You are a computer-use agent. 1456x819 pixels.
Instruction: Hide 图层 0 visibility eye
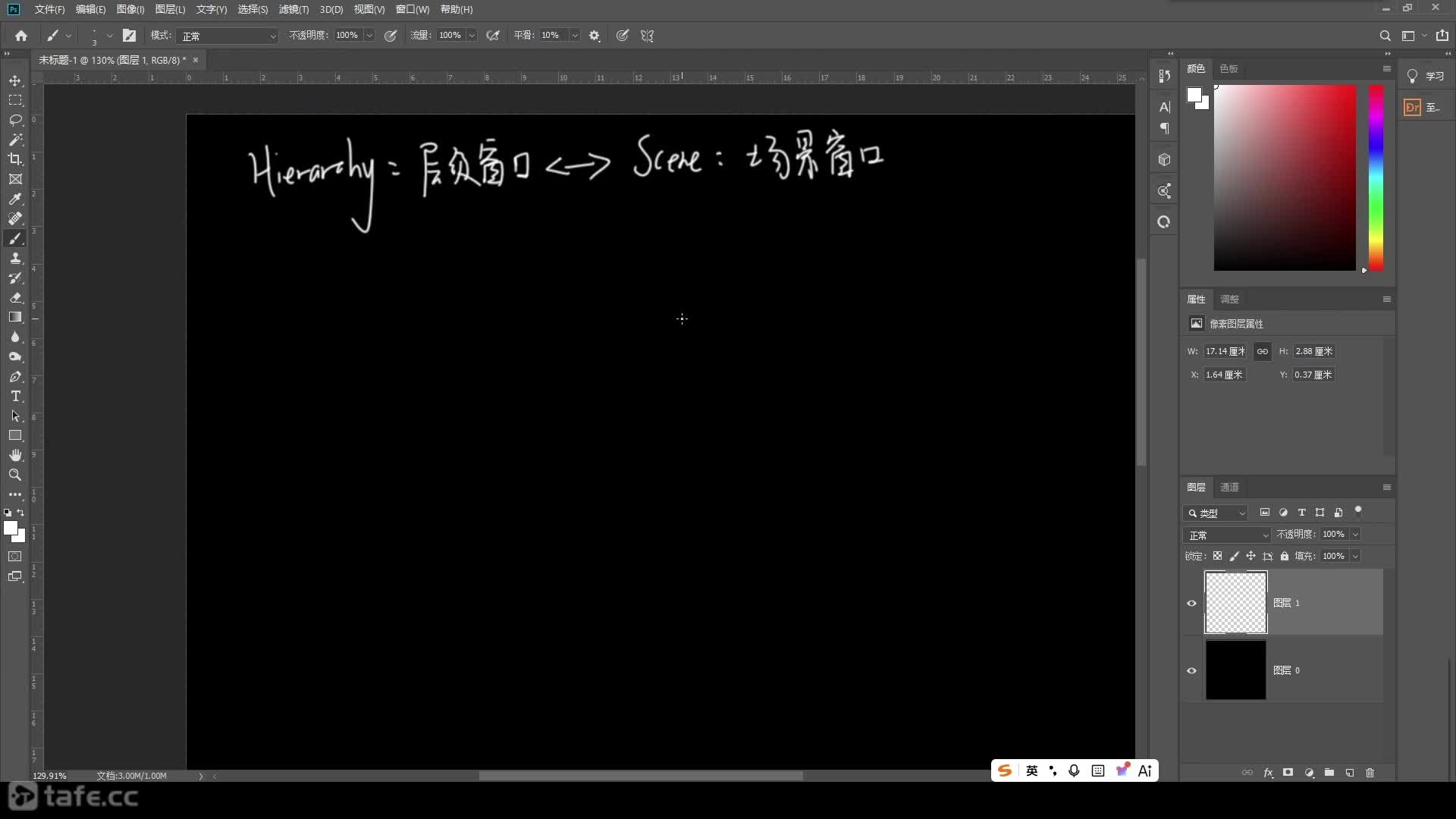click(x=1191, y=670)
